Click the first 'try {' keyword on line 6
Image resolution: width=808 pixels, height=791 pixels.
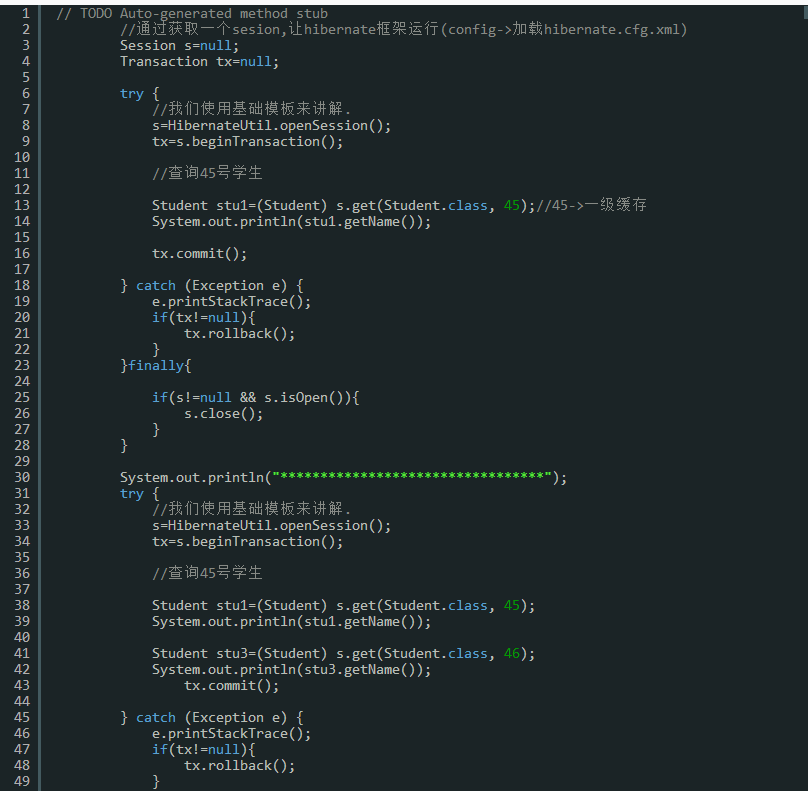pyautogui.click(x=140, y=94)
